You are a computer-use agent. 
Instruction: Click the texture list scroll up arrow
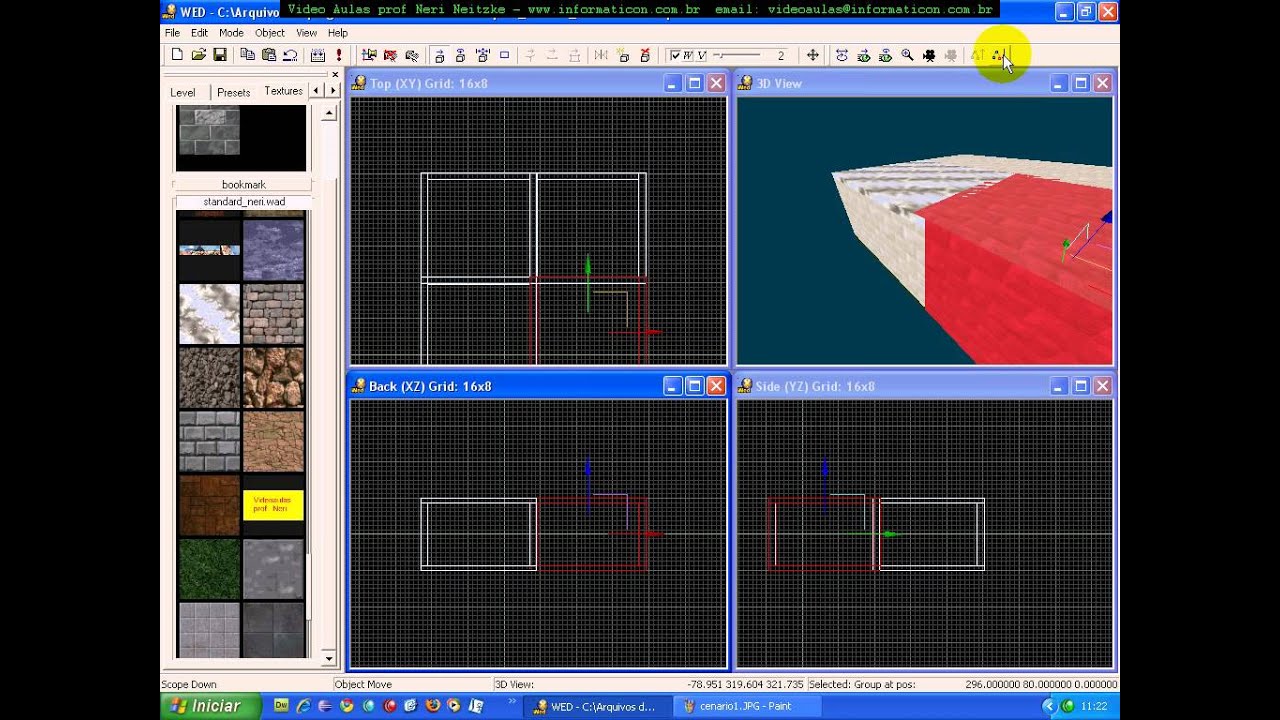point(329,113)
